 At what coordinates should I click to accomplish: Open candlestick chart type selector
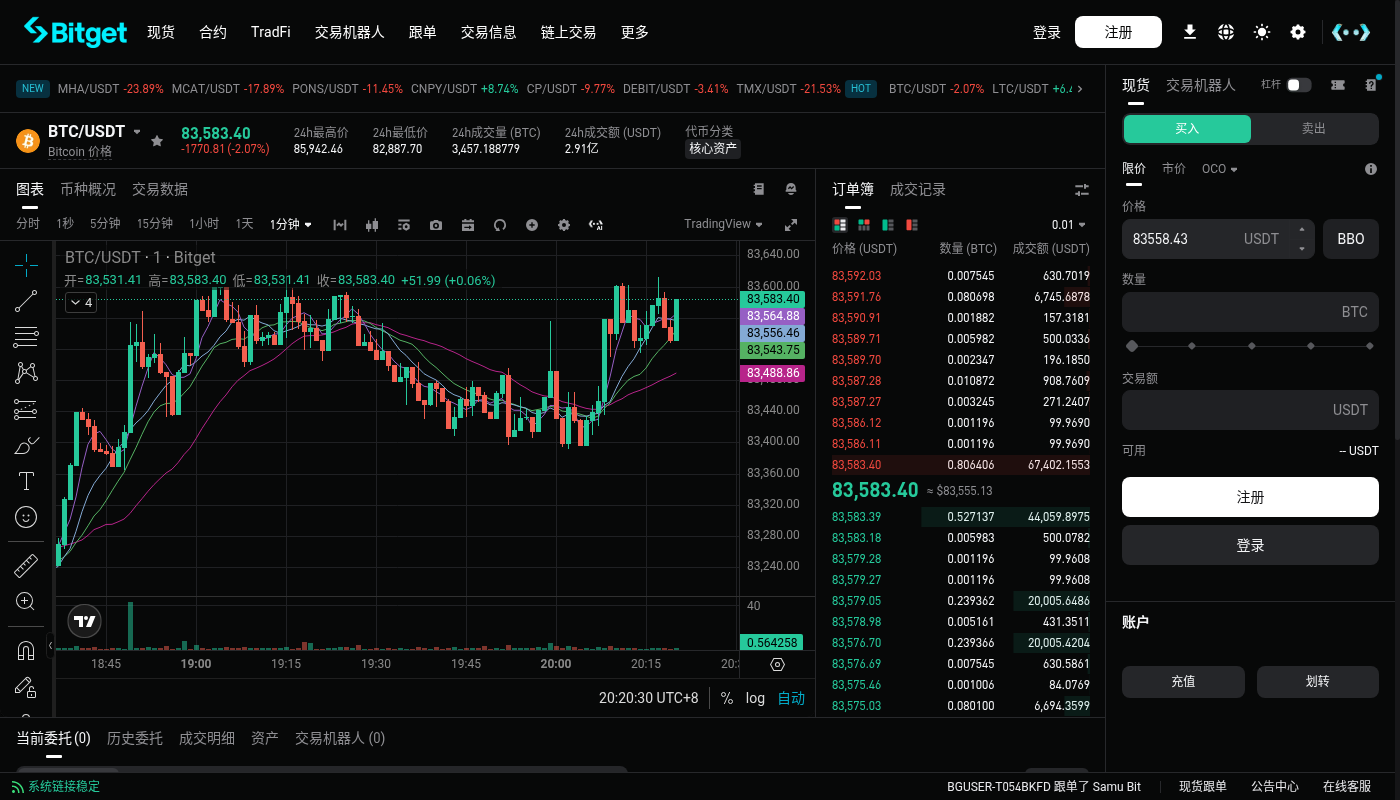(x=372, y=225)
